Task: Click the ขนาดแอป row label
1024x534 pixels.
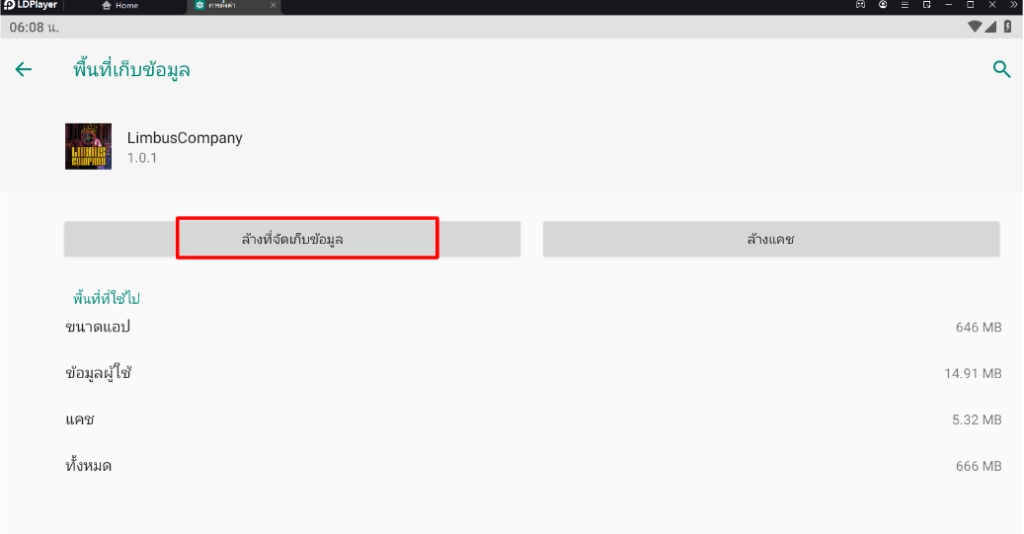Action: tap(97, 326)
